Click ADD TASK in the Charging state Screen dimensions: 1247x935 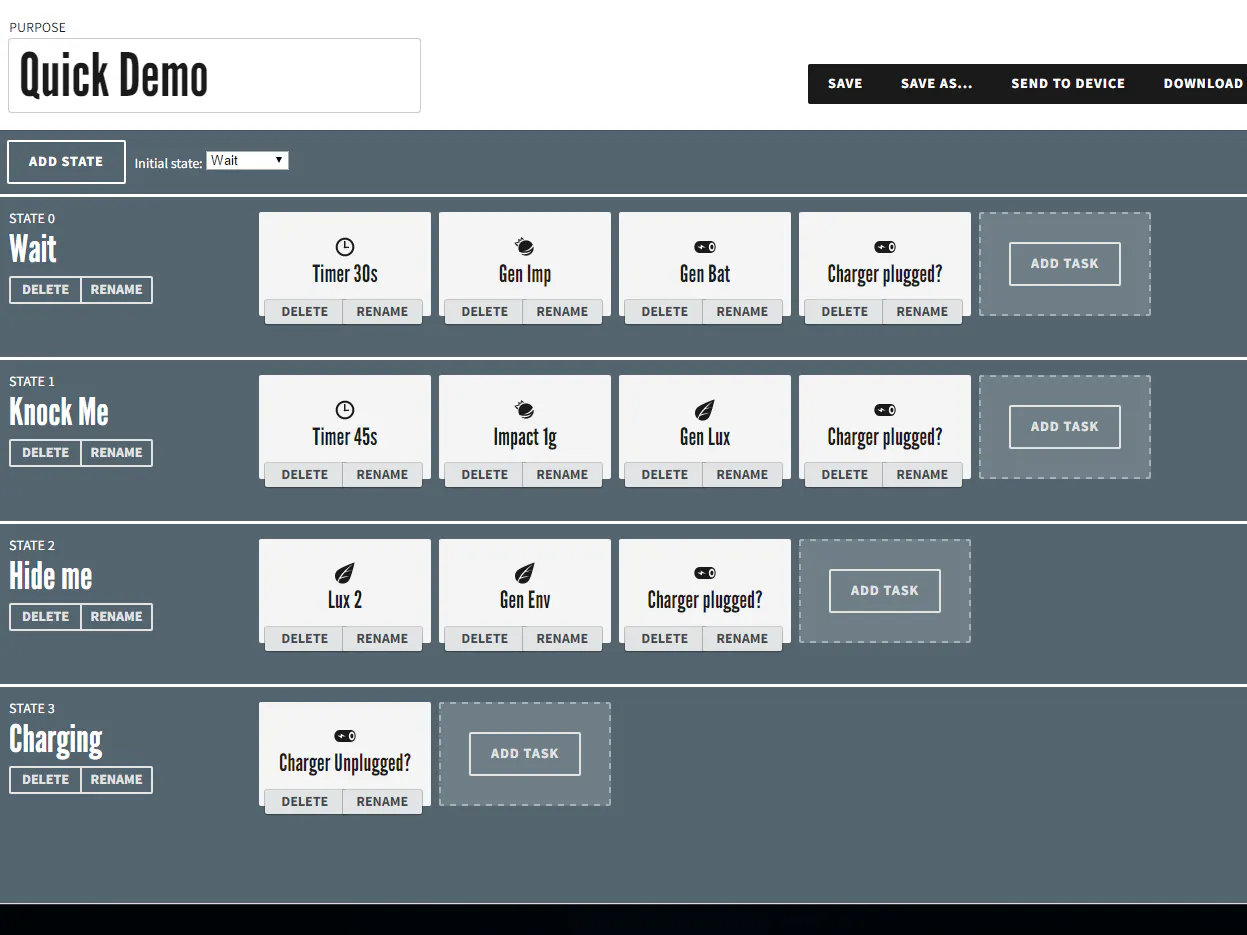point(524,754)
